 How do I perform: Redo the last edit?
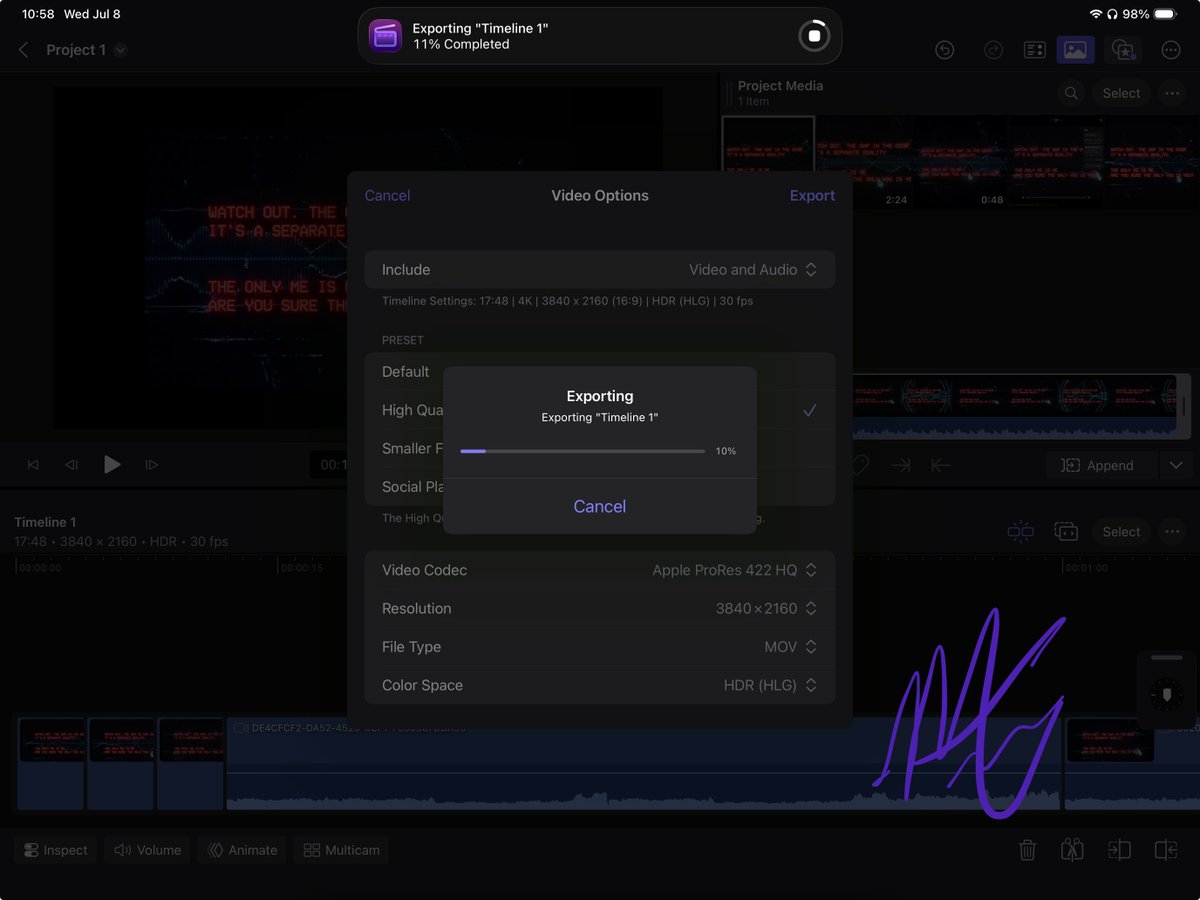[x=993, y=50]
